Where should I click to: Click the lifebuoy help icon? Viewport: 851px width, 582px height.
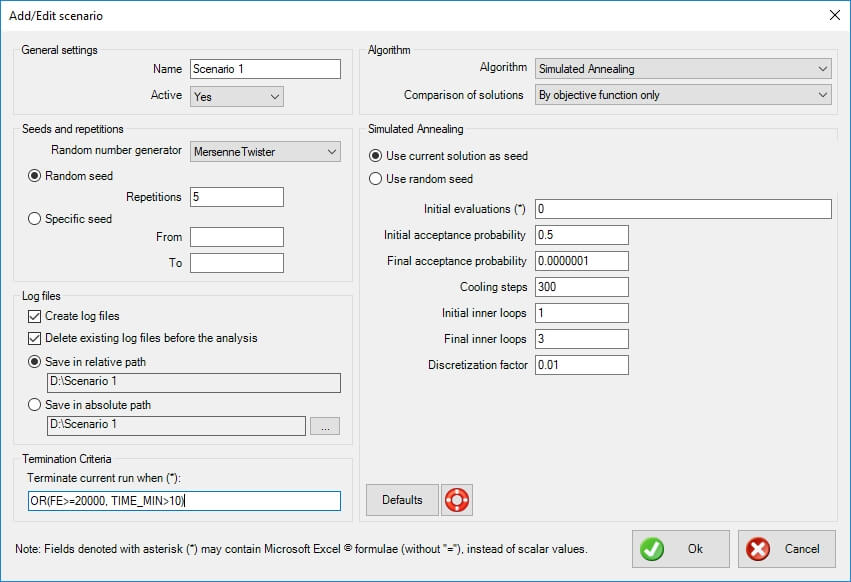tap(457, 500)
